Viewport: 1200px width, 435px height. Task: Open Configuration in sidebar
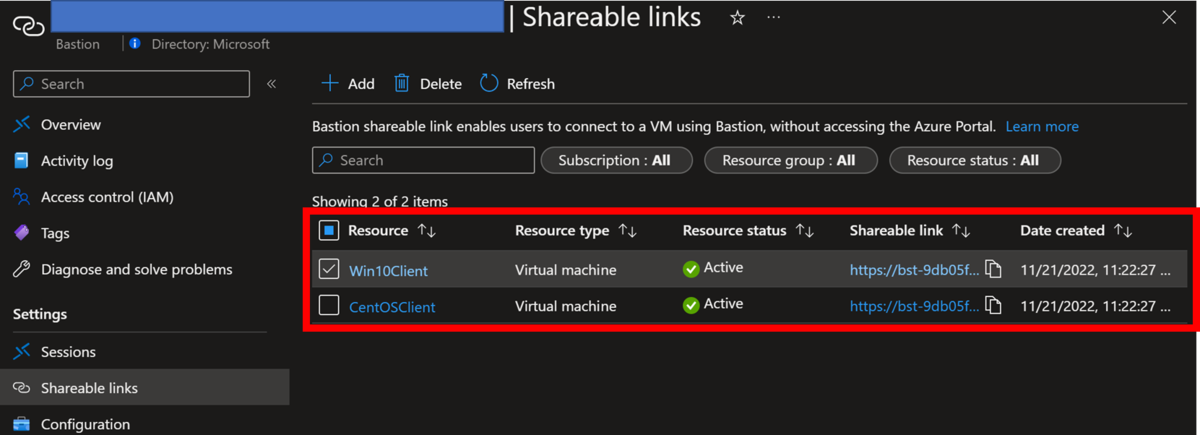pyautogui.click(x=85, y=424)
